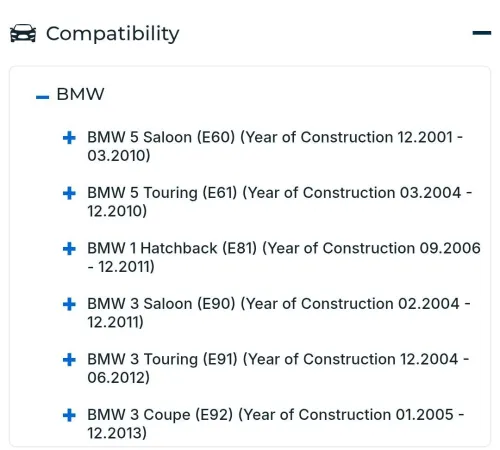
Task: Expand BMW 3 Coupe (E92) plus icon
Action: [x=69, y=415]
